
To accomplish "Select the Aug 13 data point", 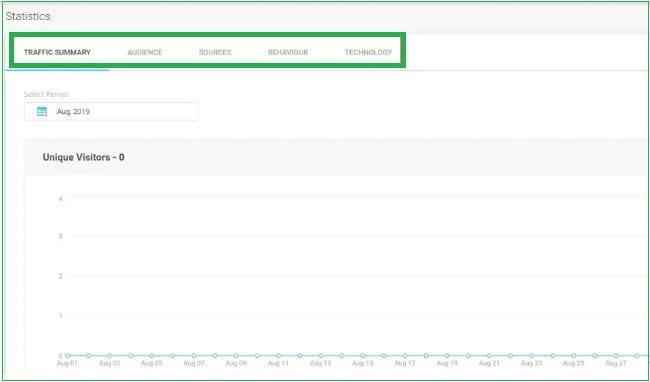I will pyautogui.click(x=320, y=355).
